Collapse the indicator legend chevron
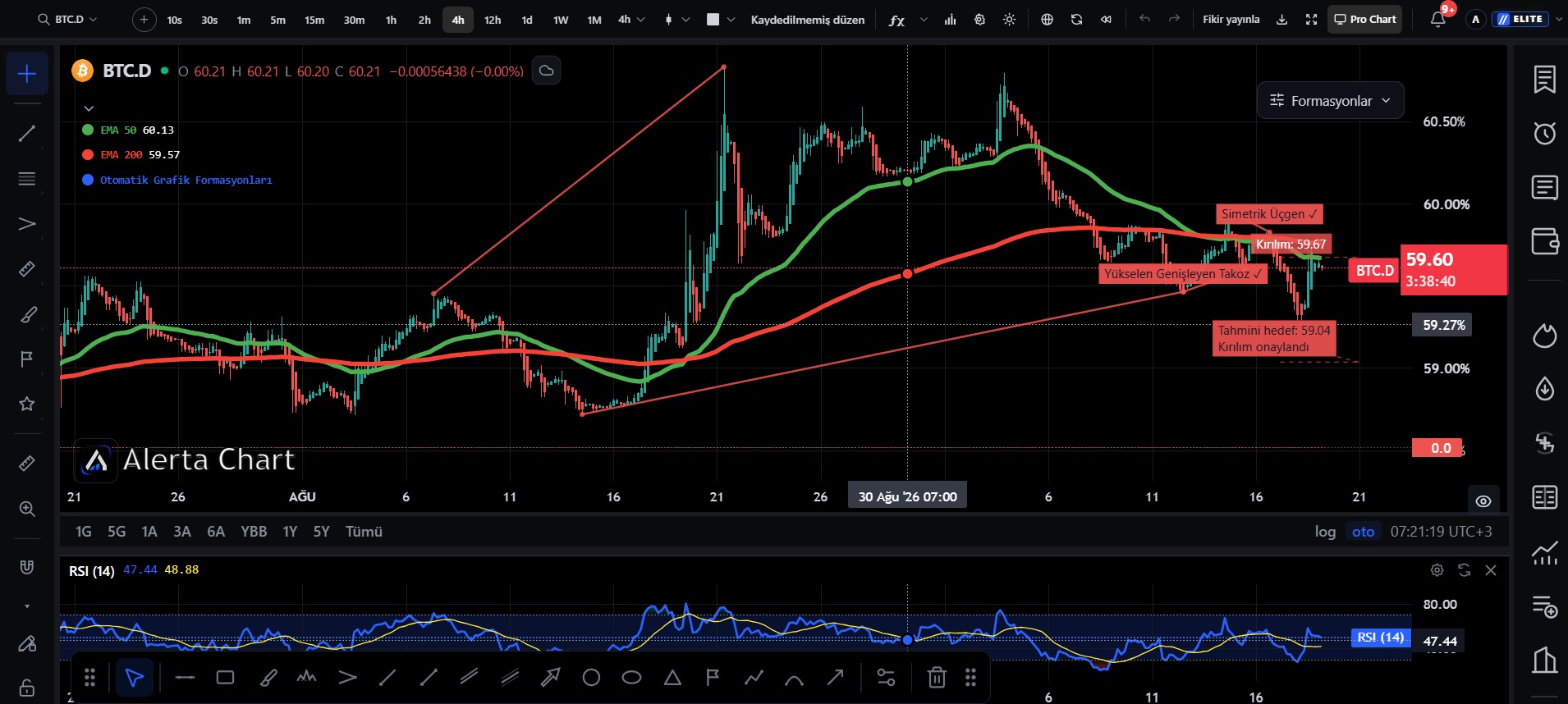Screen dimensions: 1568x704 coord(89,108)
